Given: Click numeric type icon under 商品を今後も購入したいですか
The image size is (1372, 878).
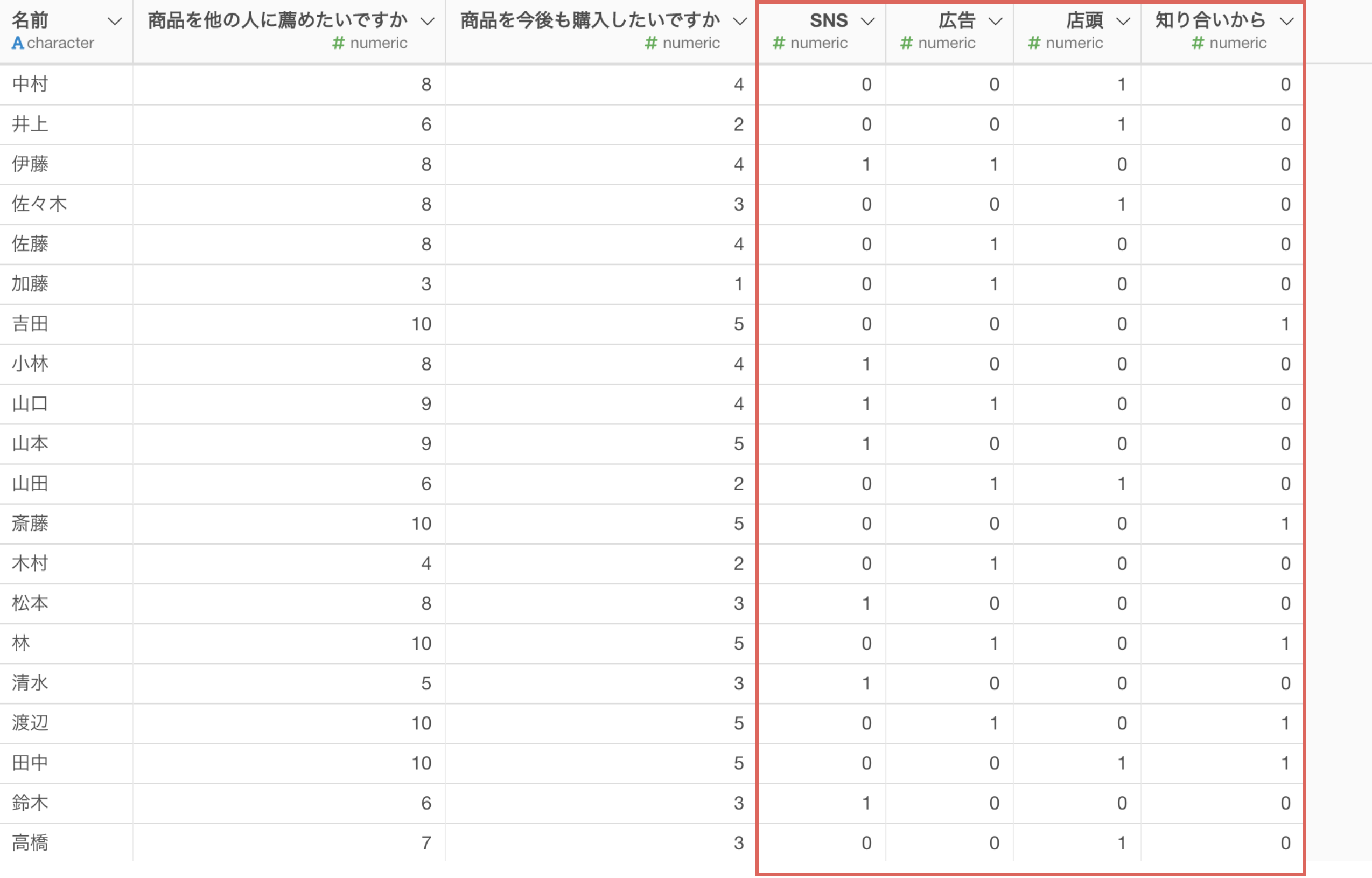Looking at the screenshot, I should coord(650,43).
